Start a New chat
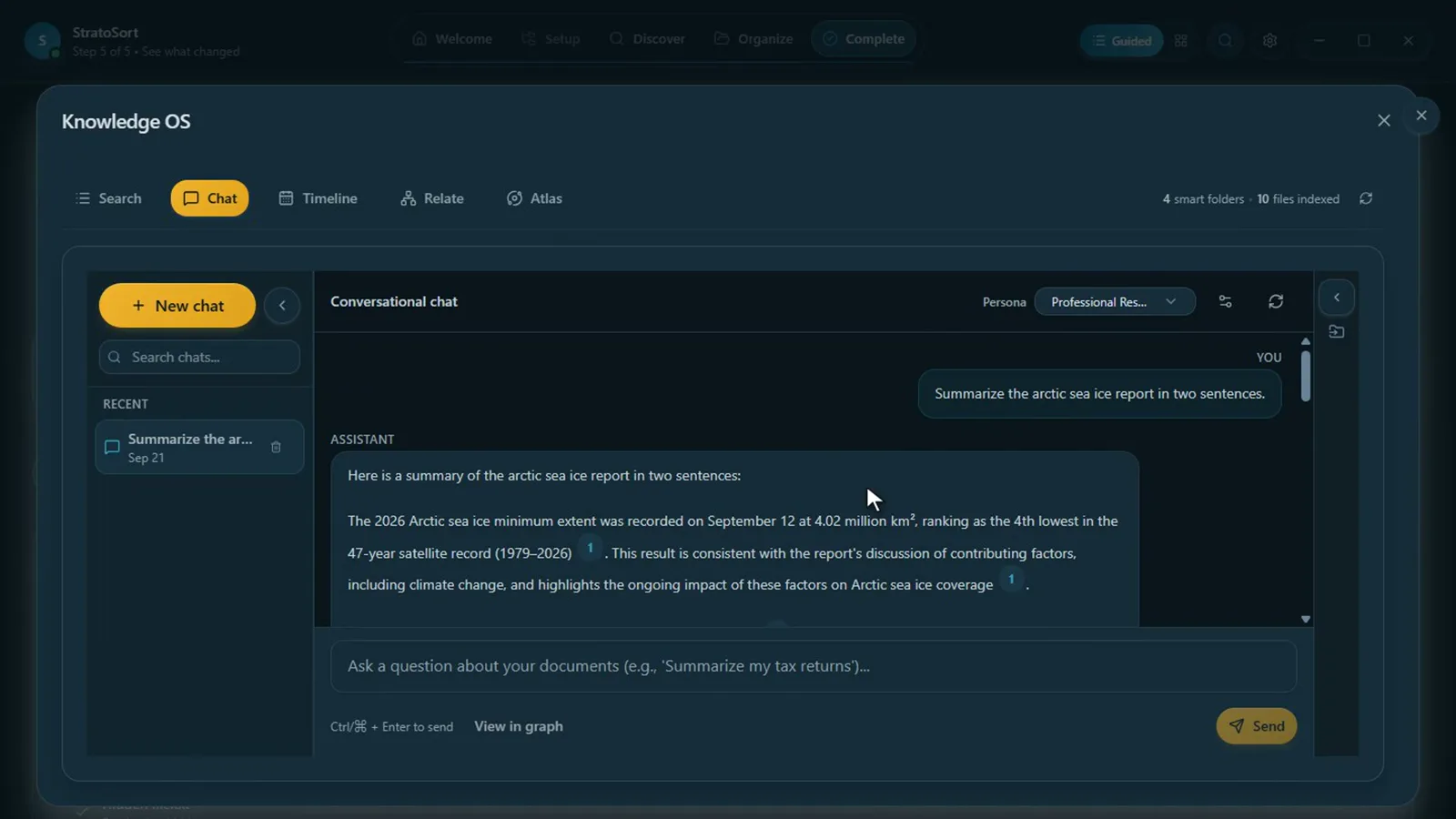Image resolution: width=1456 pixels, height=819 pixels. (177, 306)
